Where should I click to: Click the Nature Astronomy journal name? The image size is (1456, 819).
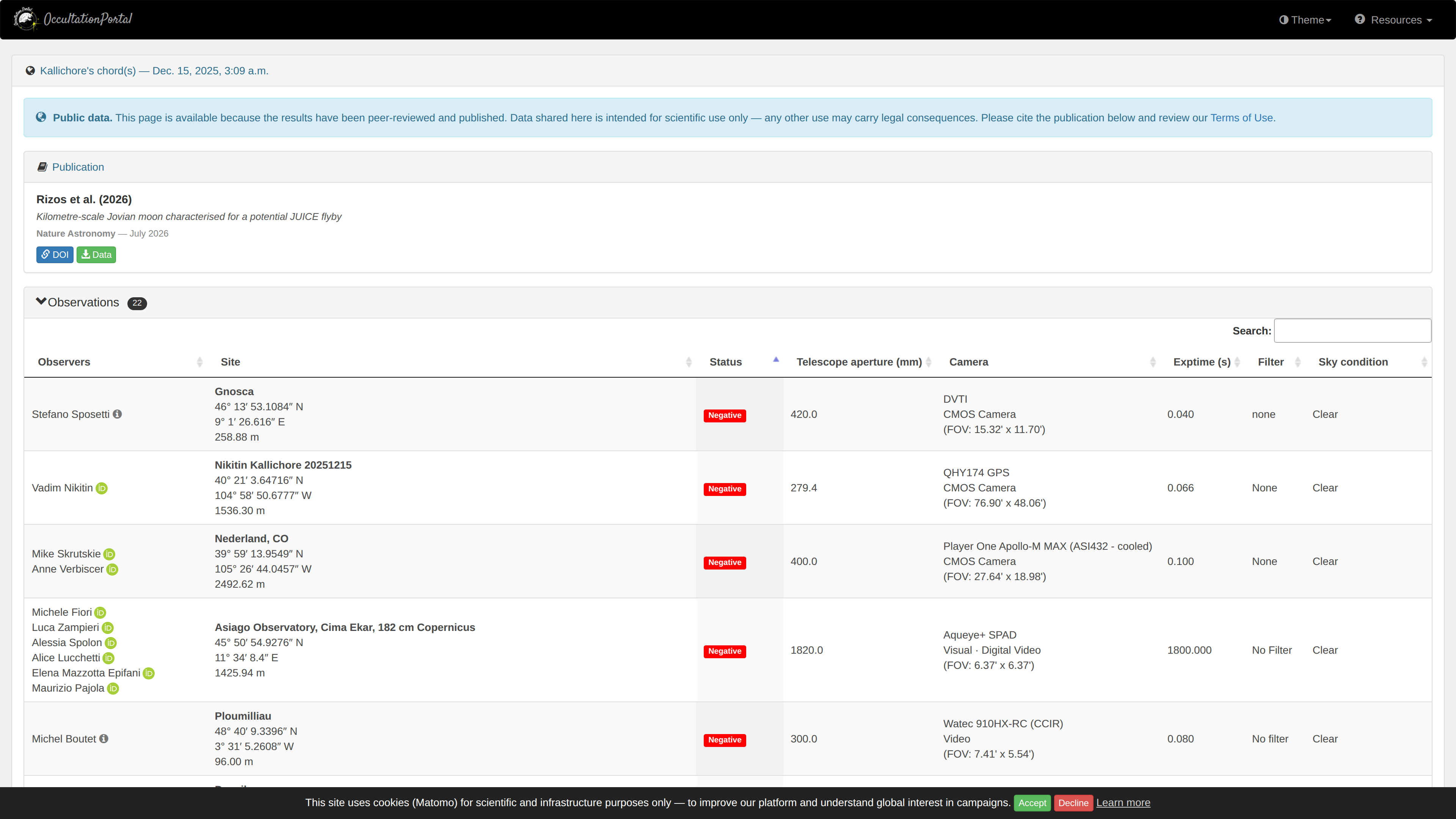pyautogui.click(x=76, y=234)
